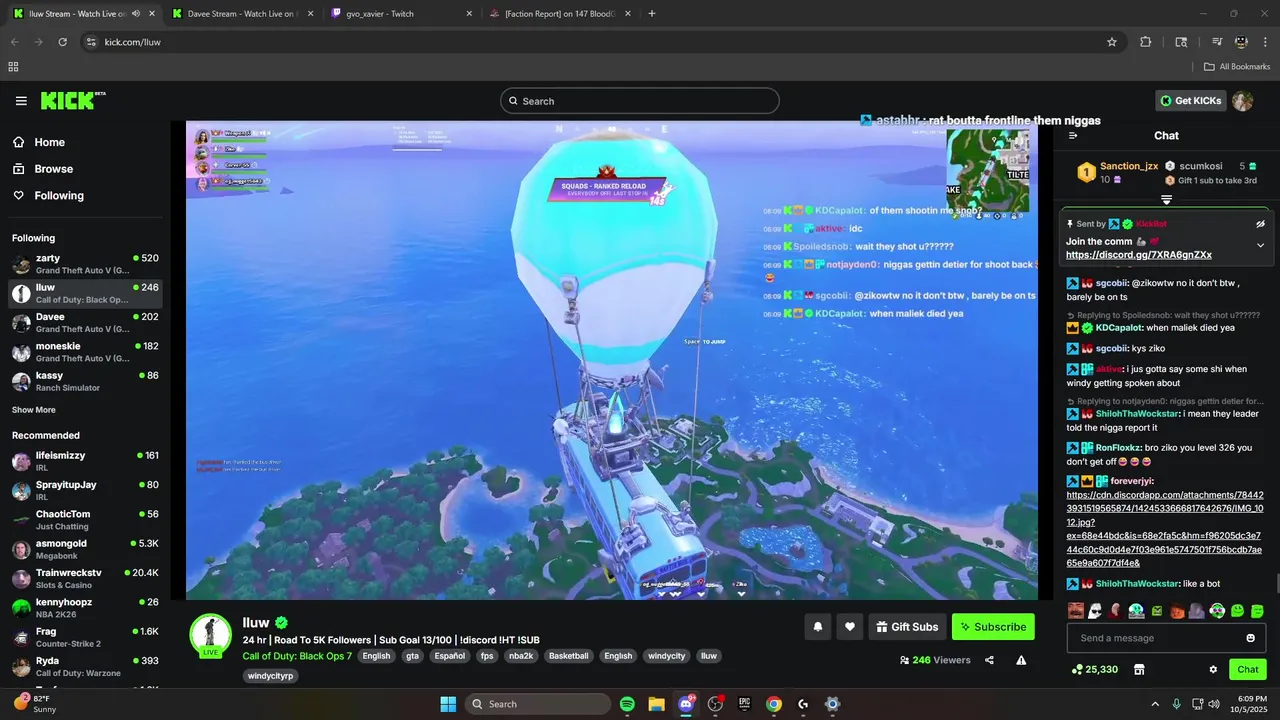Select Davee channel in Following list
The image size is (1280, 720).
pyautogui.click(x=85, y=323)
